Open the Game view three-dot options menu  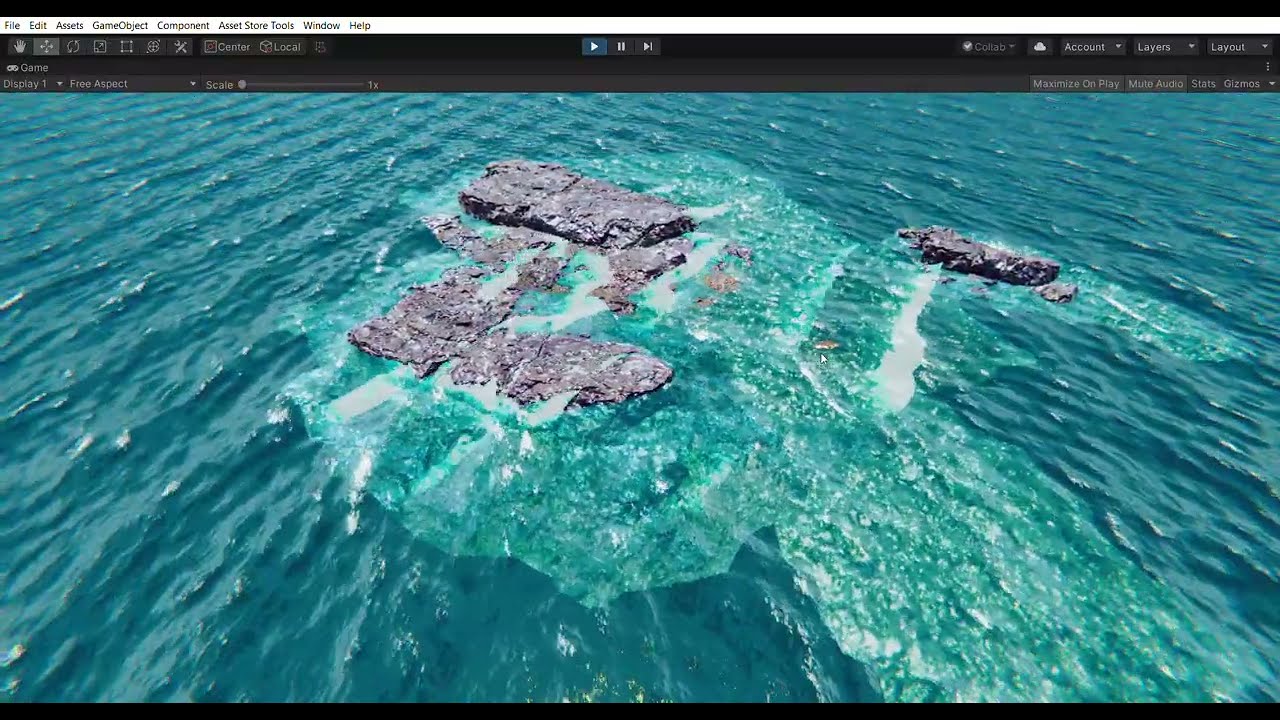(x=1268, y=67)
